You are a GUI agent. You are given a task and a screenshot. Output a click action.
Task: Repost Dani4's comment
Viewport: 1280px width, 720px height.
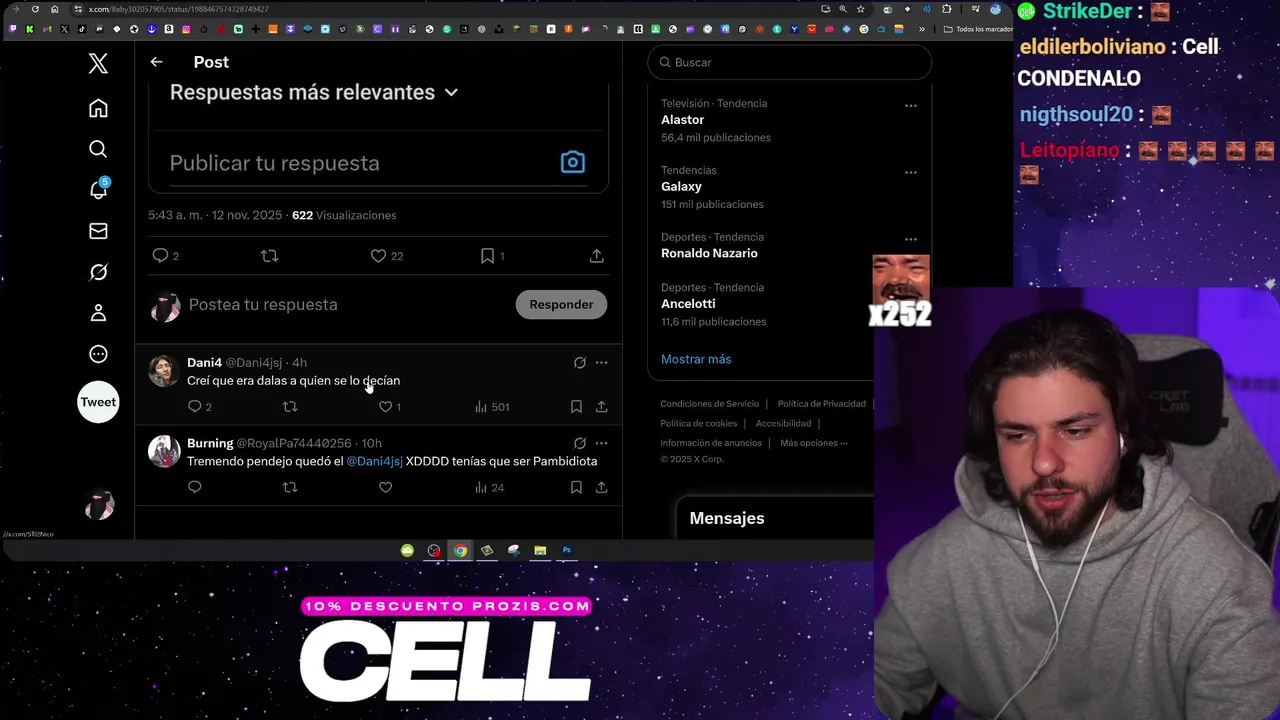click(290, 407)
